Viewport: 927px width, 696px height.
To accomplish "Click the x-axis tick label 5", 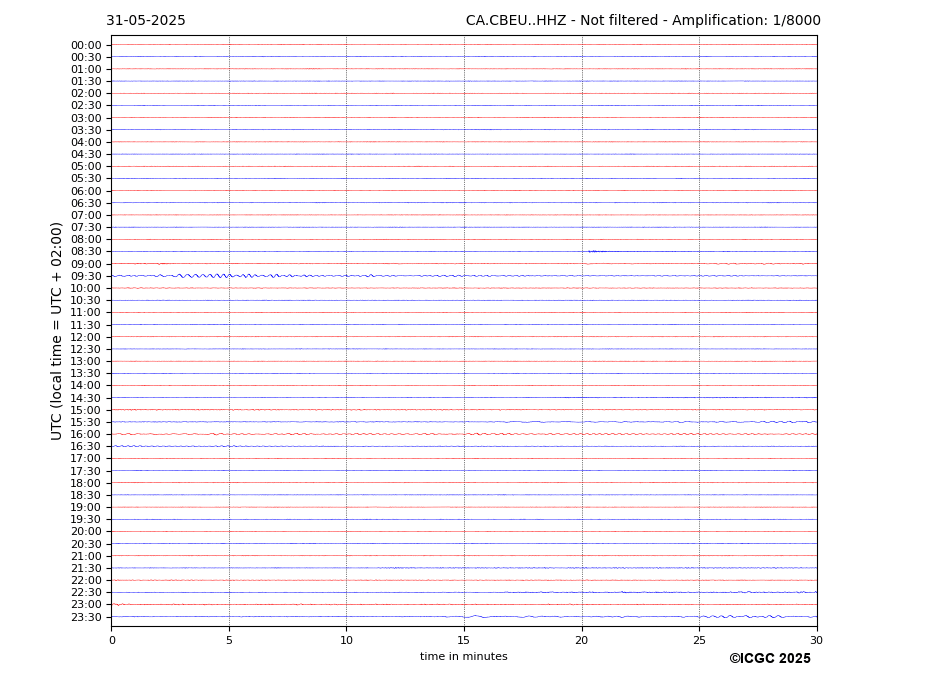I will pyautogui.click(x=229, y=640).
